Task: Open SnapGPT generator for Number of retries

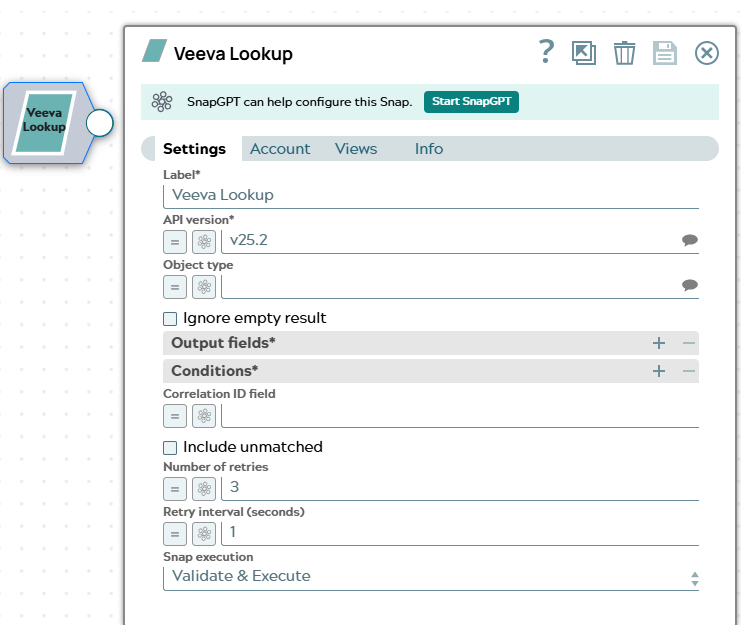Action: coord(204,489)
